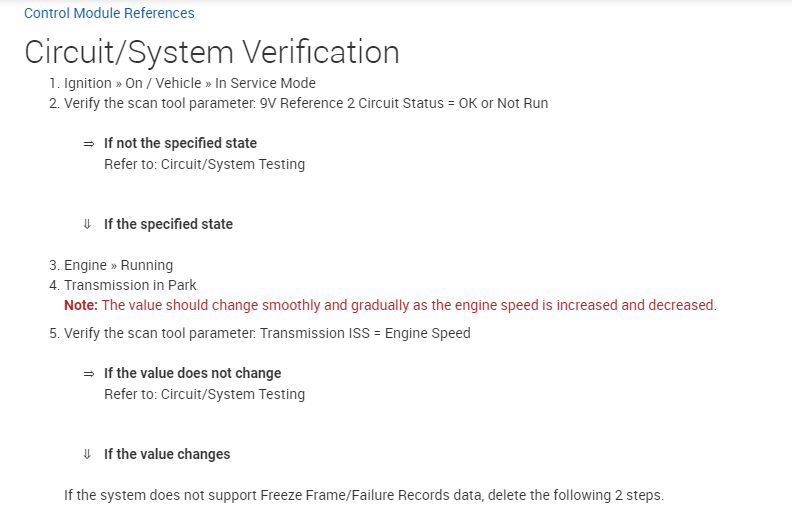
Task: Click the right arrow beside 'If not the specified state'
Action: click(89, 144)
